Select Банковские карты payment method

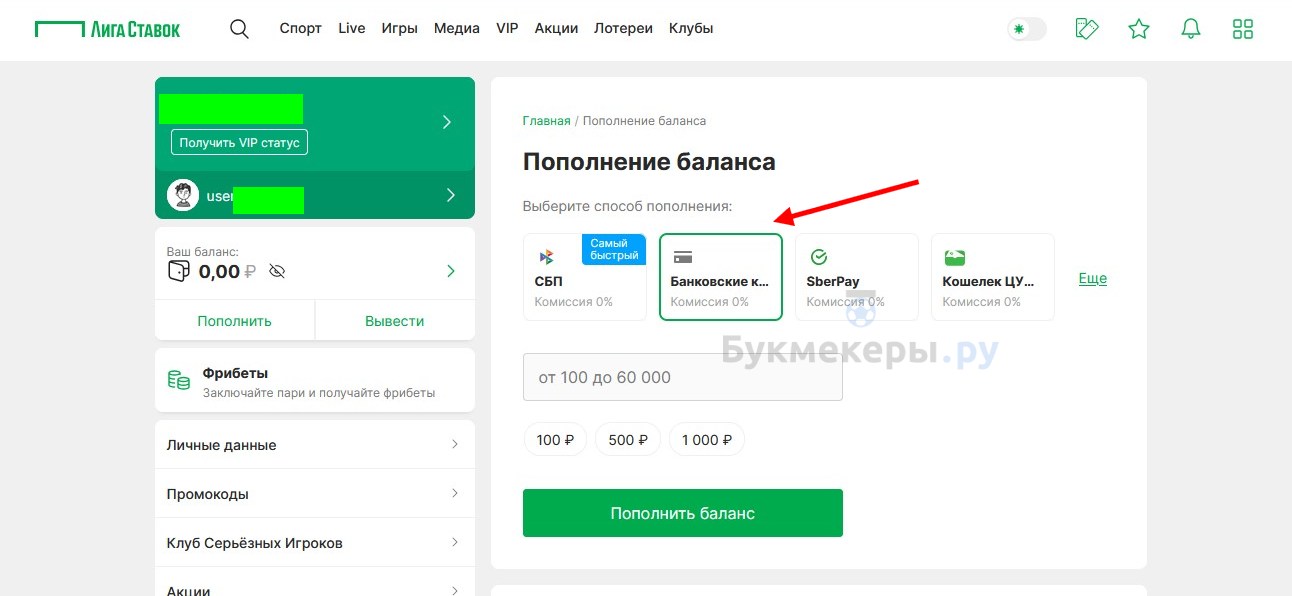[721, 277]
